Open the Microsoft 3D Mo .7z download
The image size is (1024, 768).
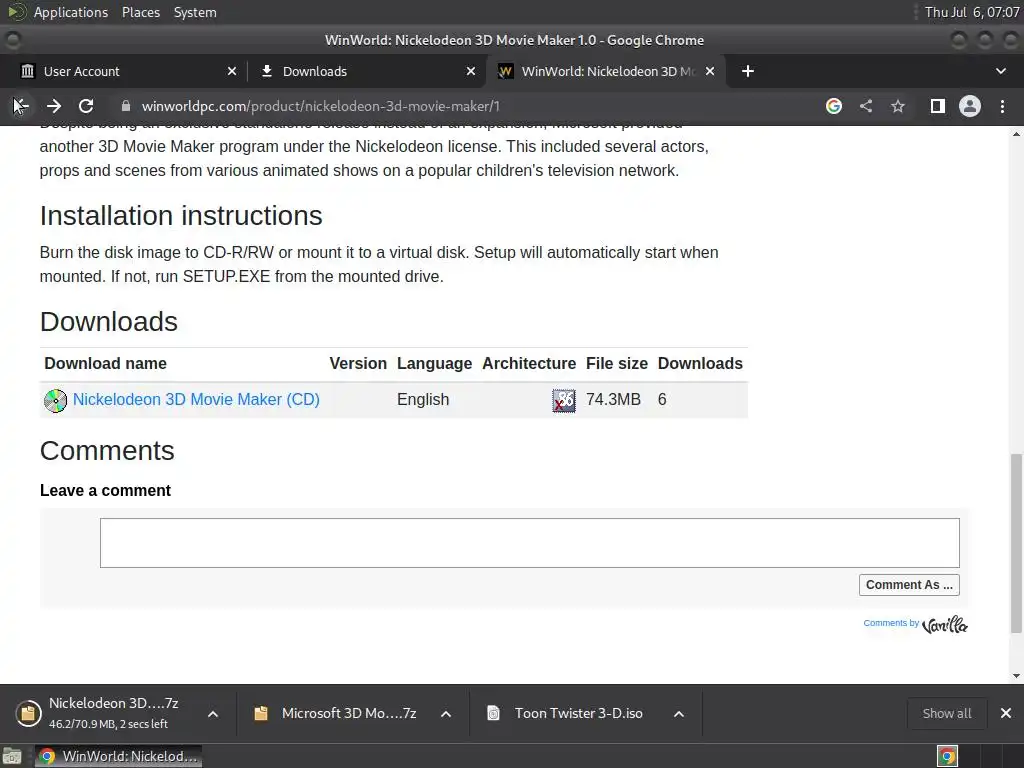coord(336,713)
